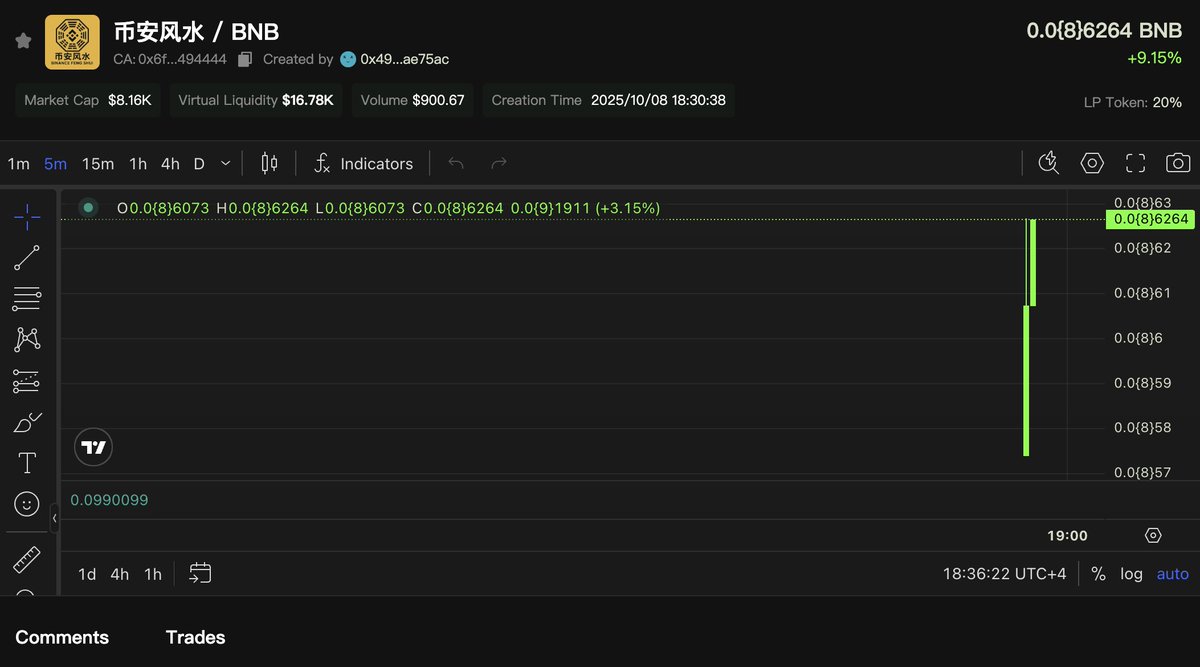Undo the last chart action
Viewport: 1200px width, 667px height.
coord(456,163)
